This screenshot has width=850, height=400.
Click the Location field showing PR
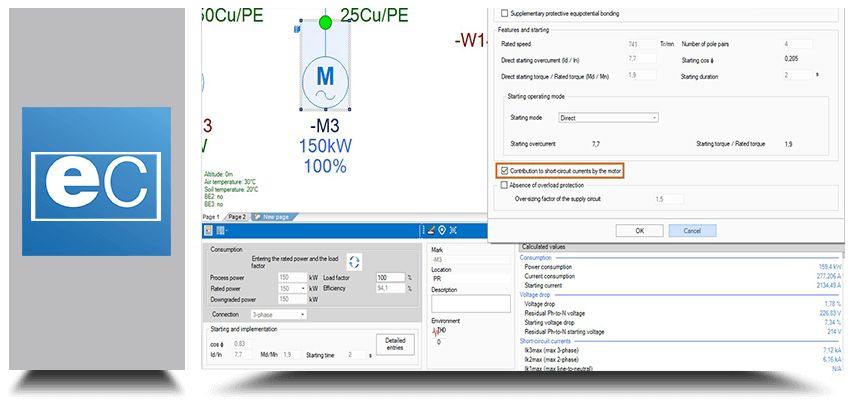click(x=471, y=279)
